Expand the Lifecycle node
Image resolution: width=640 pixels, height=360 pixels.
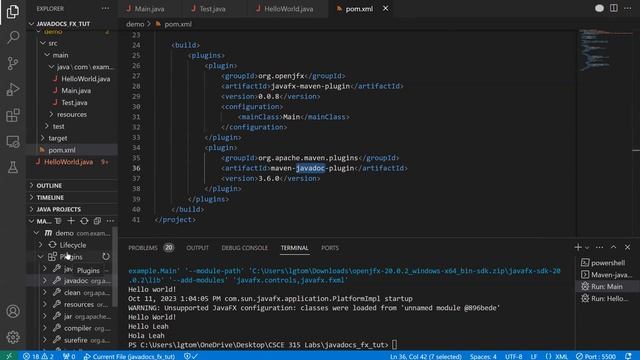40,245
